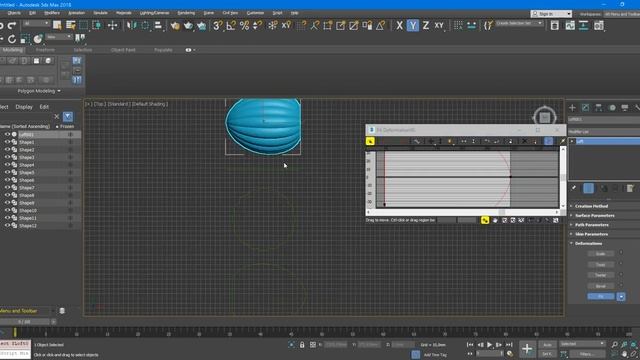The height and width of the screenshot is (360, 640).
Task: Click the Render Production teapot icon
Action: click(202, 26)
